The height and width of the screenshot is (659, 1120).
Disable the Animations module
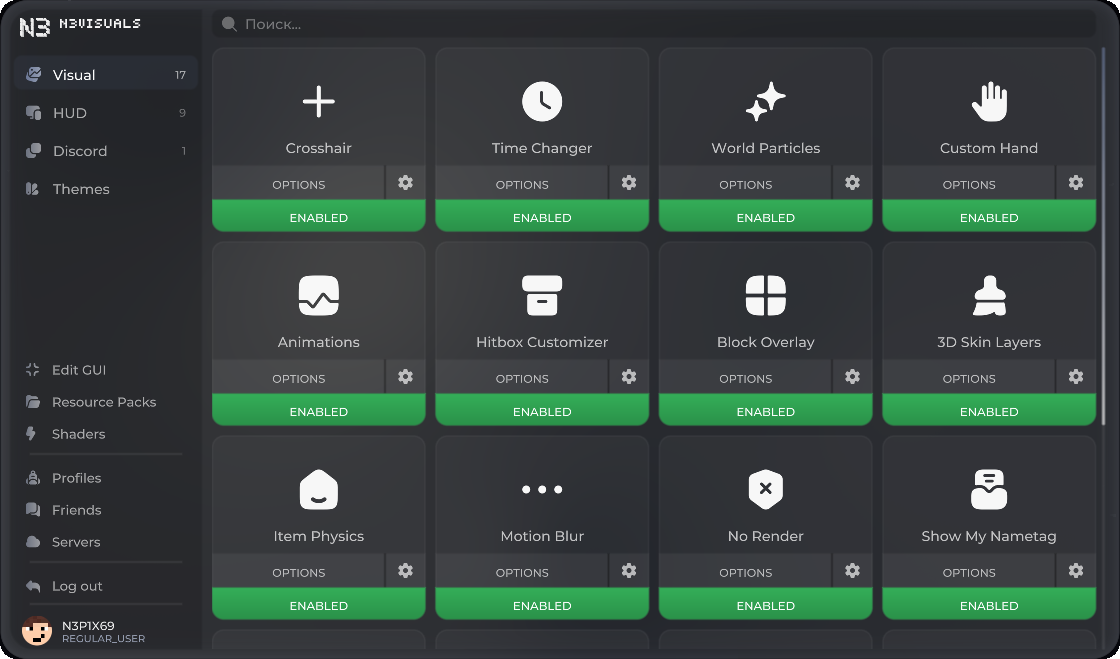point(319,411)
